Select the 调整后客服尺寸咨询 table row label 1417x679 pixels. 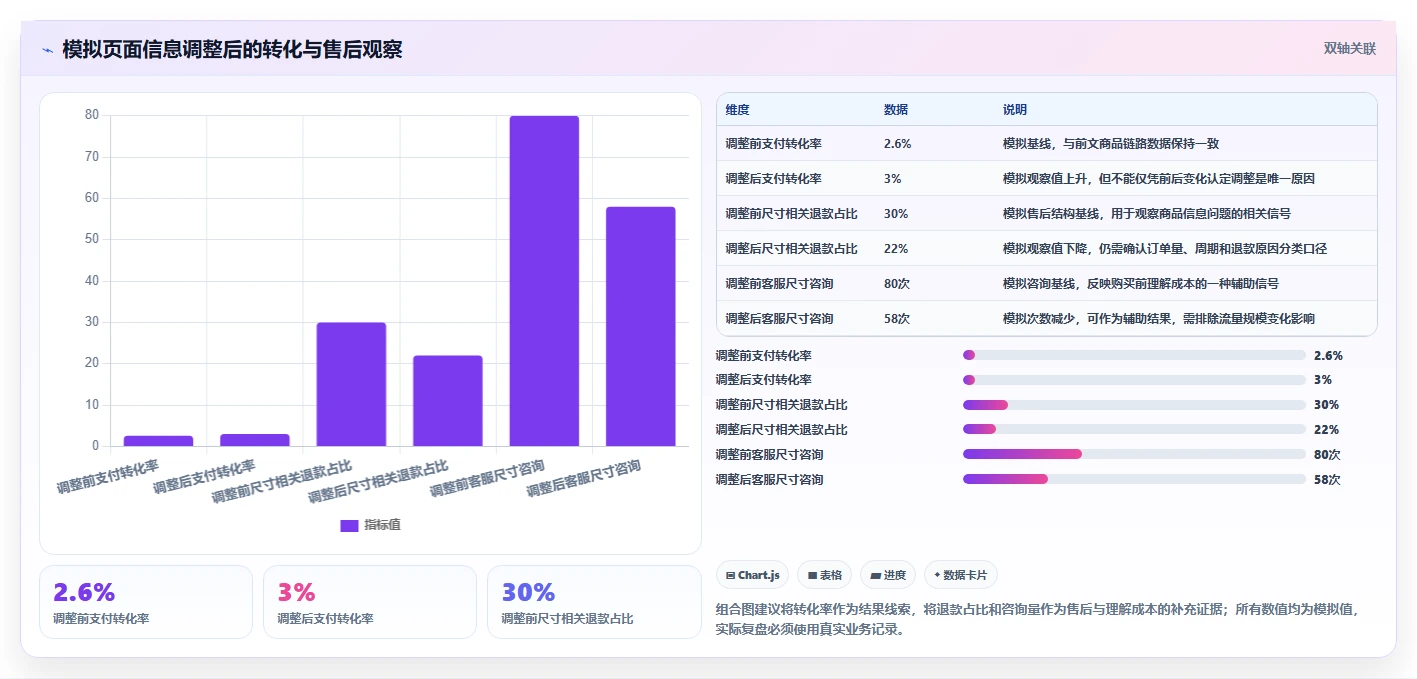(x=779, y=319)
